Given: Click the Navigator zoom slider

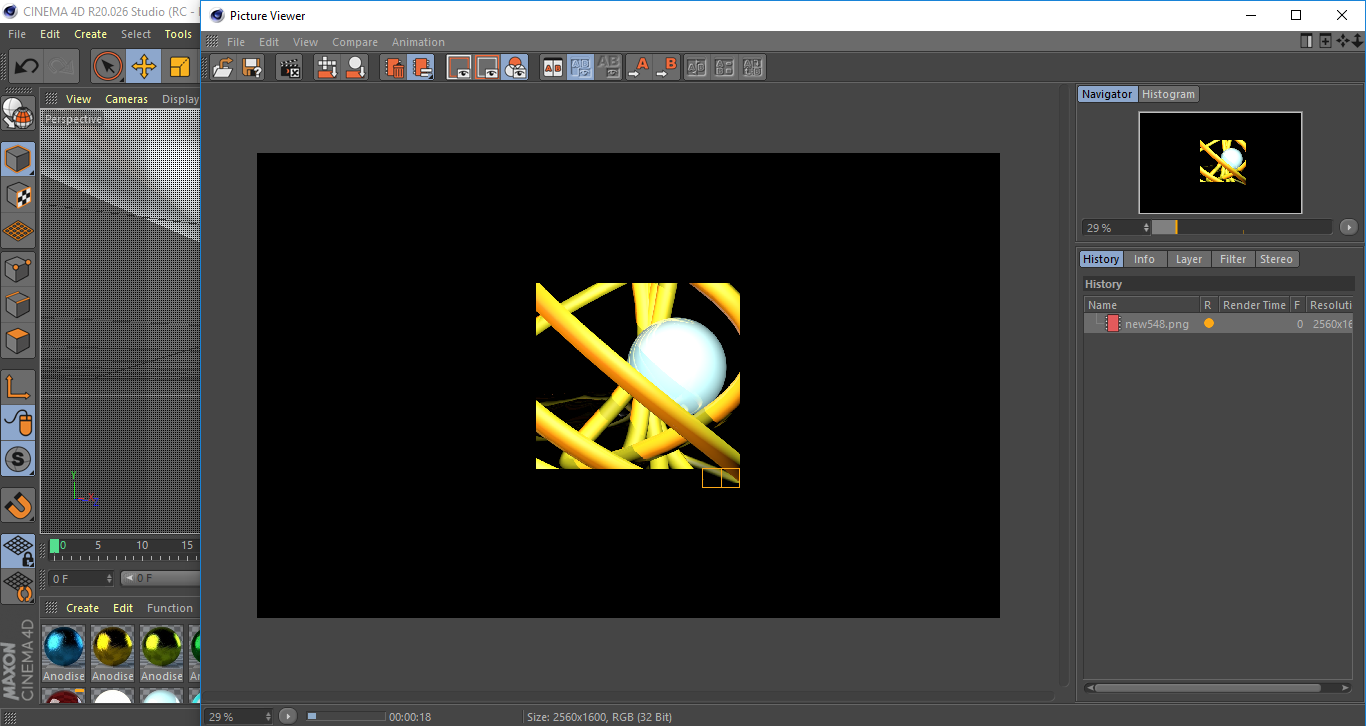Looking at the screenshot, I should [1242, 227].
